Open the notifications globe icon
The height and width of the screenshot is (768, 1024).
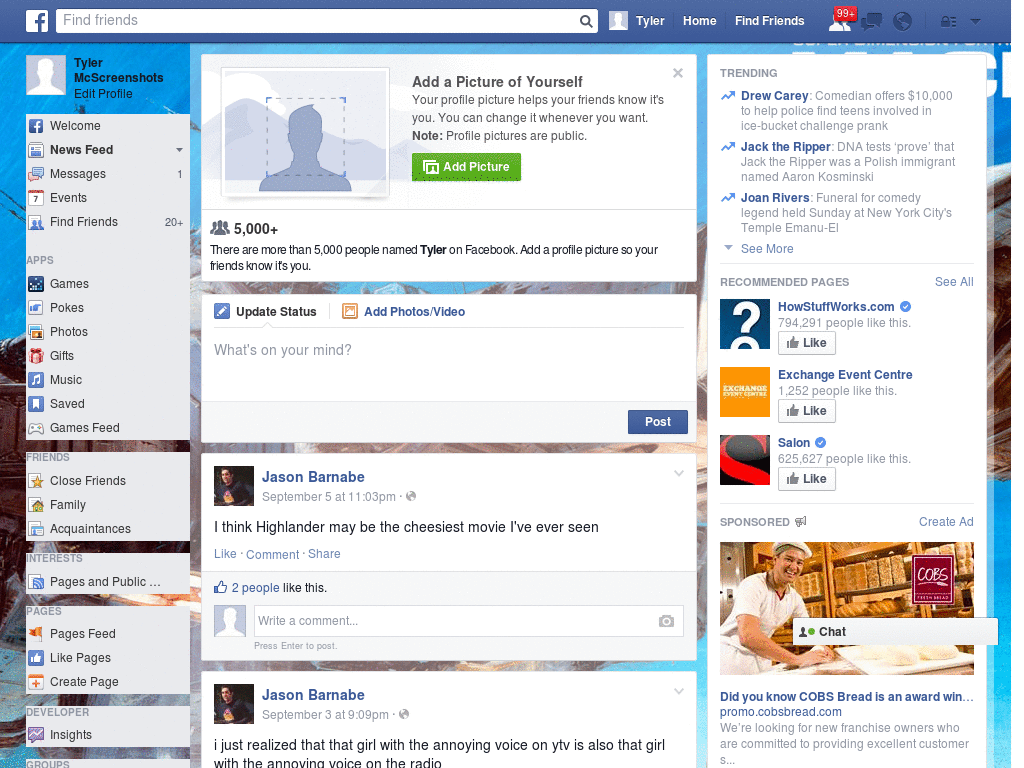[x=902, y=22]
